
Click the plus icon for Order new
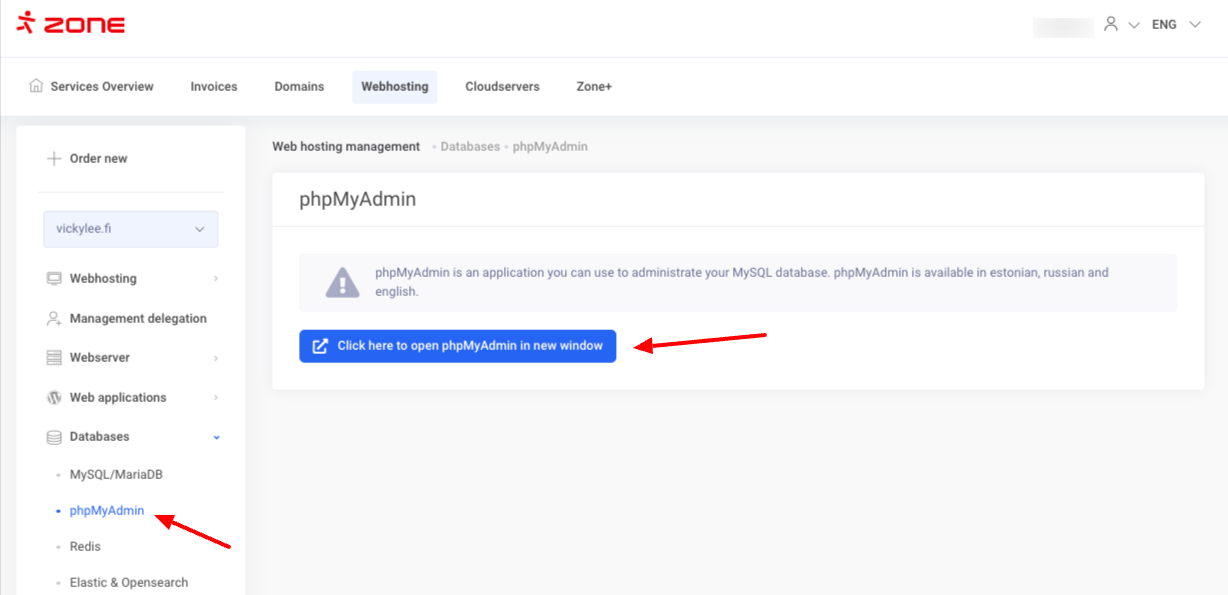click(54, 158)
